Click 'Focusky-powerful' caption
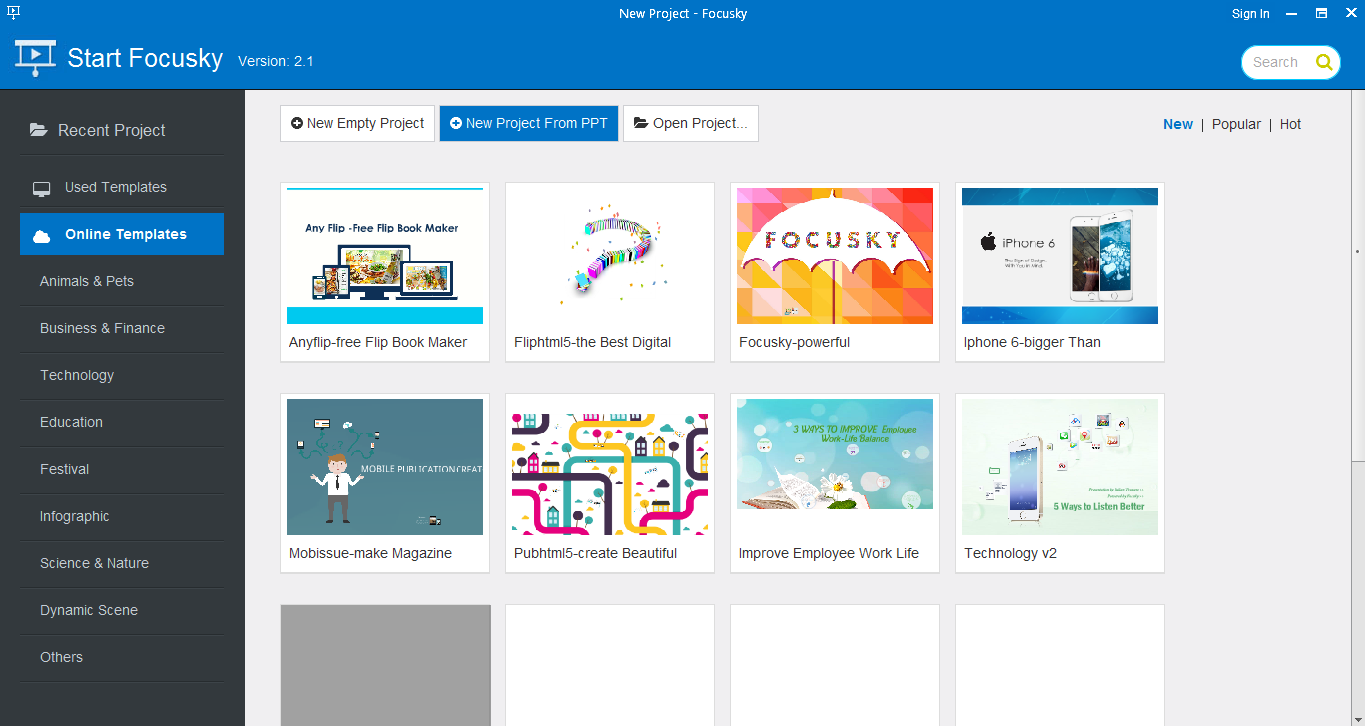 [795, 342]
